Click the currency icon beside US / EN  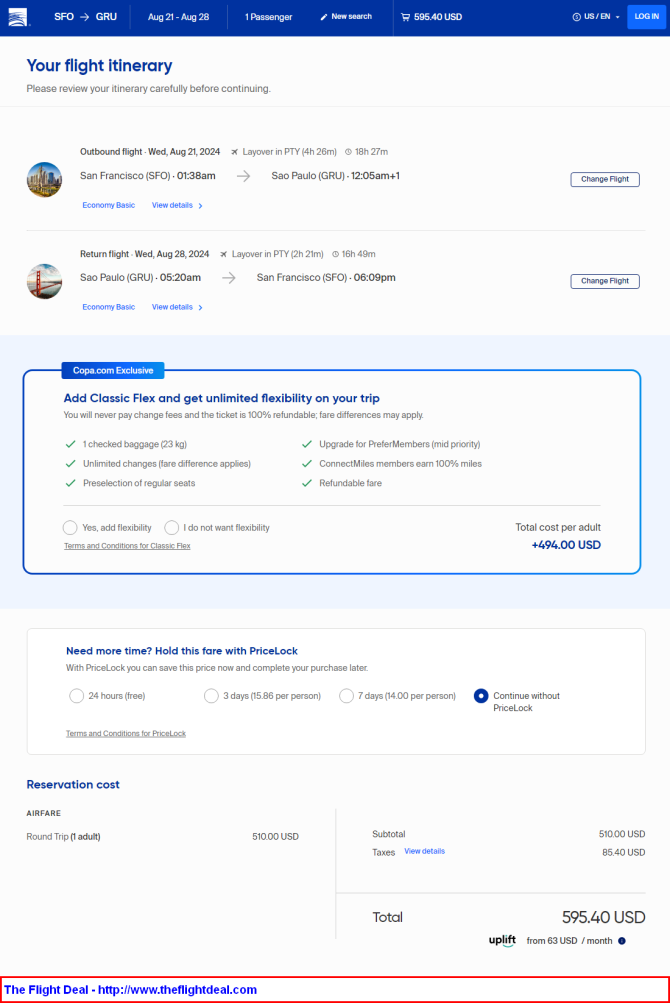[x=576, y=17]
